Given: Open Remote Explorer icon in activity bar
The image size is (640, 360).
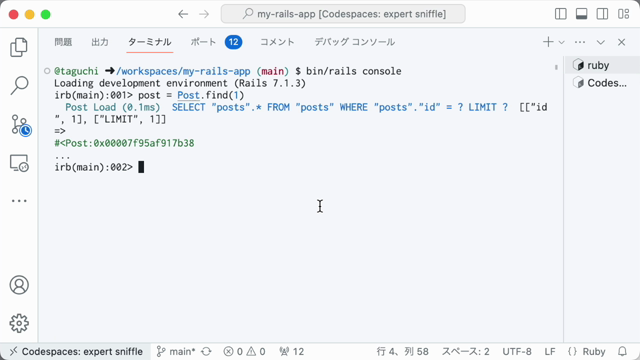Looking at the screenshot, I should tap(19, 163).
